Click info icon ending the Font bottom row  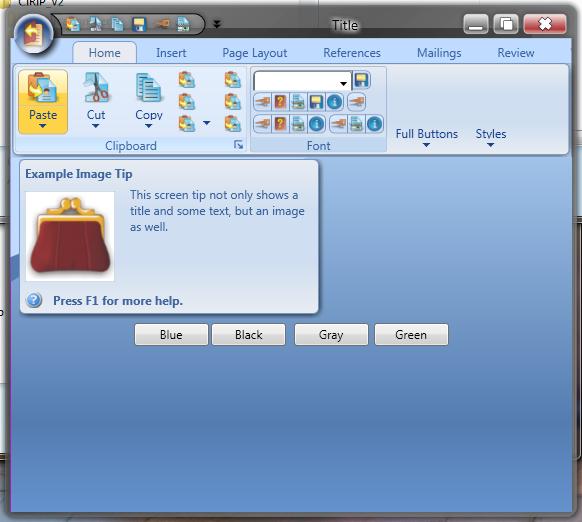click(374, 124)
